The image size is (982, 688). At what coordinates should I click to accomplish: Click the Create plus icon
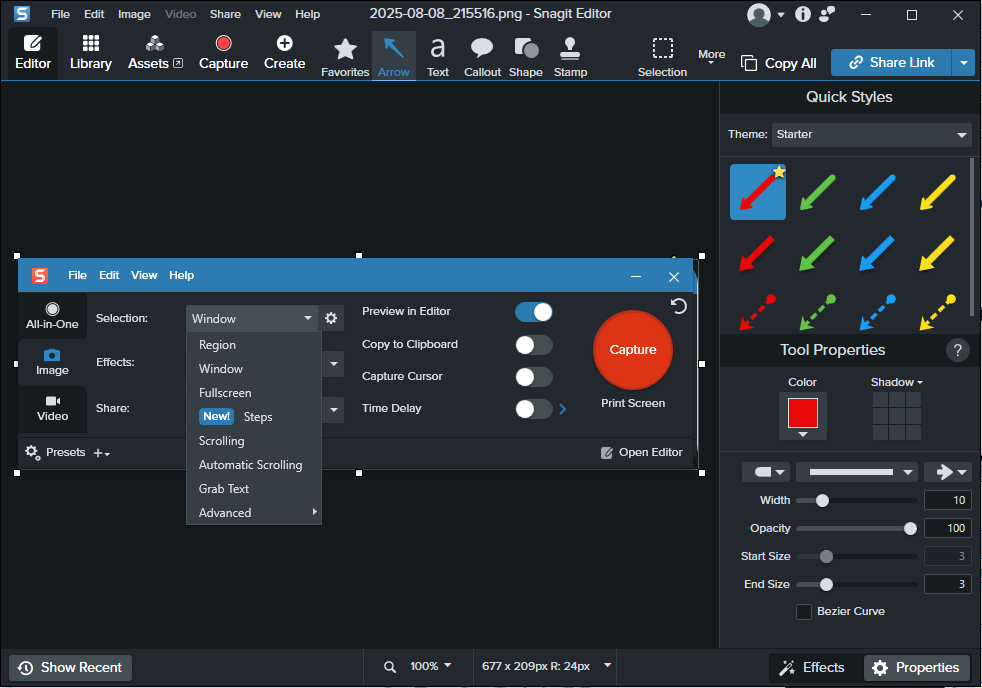coord(284,43)
